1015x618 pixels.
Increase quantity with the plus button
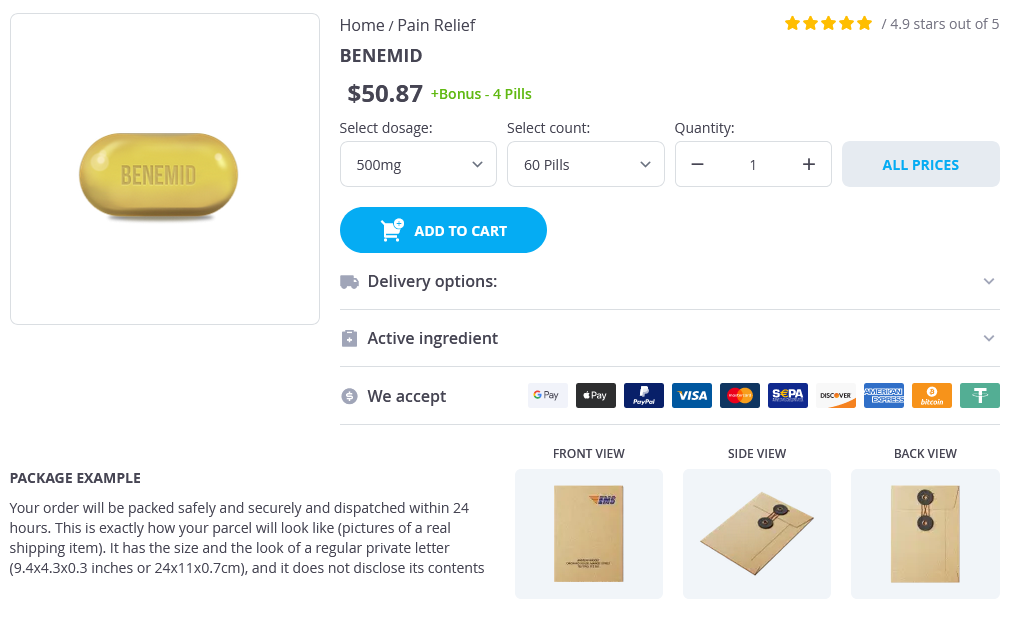coord(809,165)
